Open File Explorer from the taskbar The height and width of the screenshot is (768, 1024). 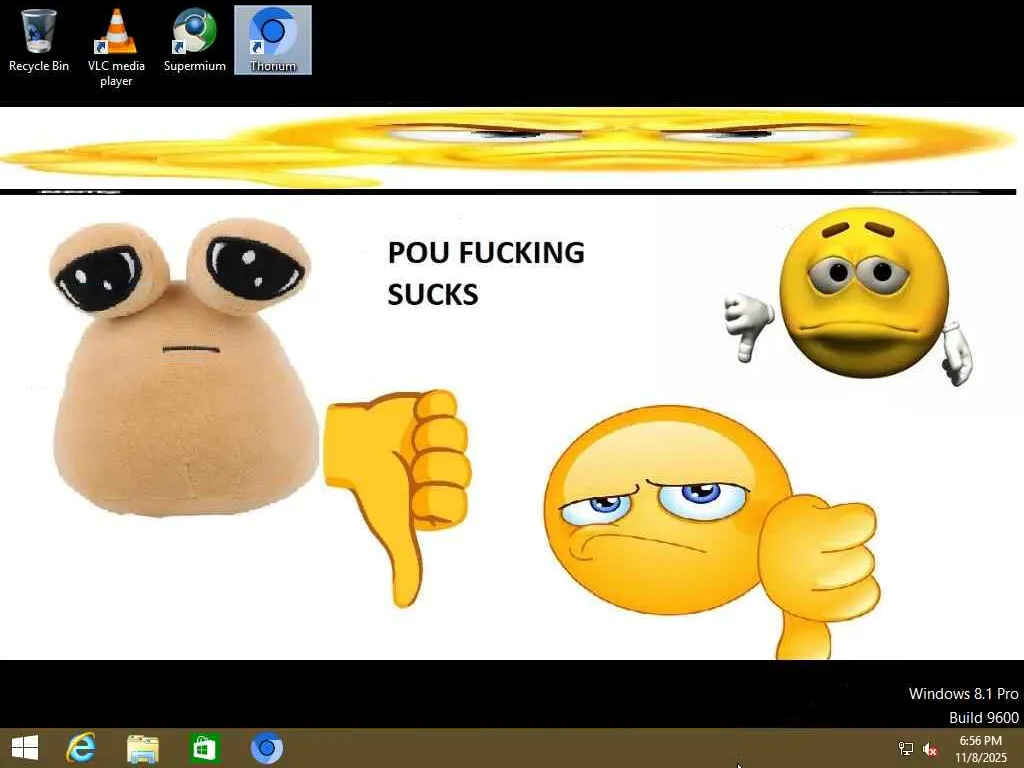tap(142, 749)
